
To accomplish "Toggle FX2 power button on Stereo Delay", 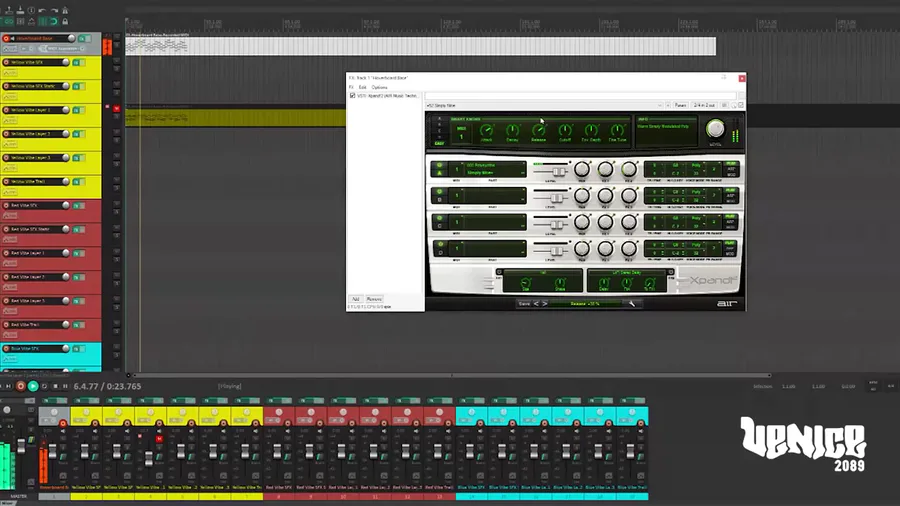I will click(670, 272).
